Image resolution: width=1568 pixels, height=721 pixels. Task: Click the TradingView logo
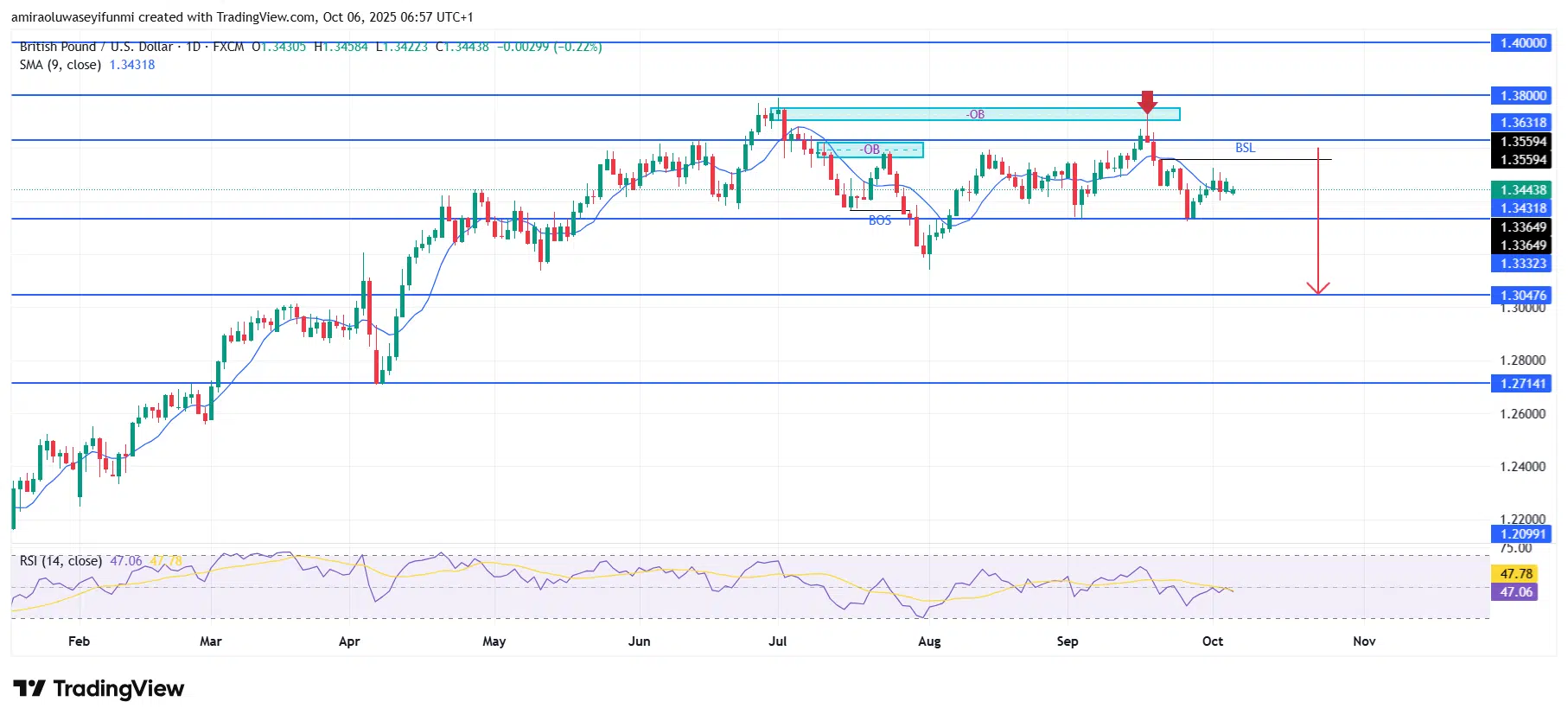pyautogui.click(x=99, y=688)
